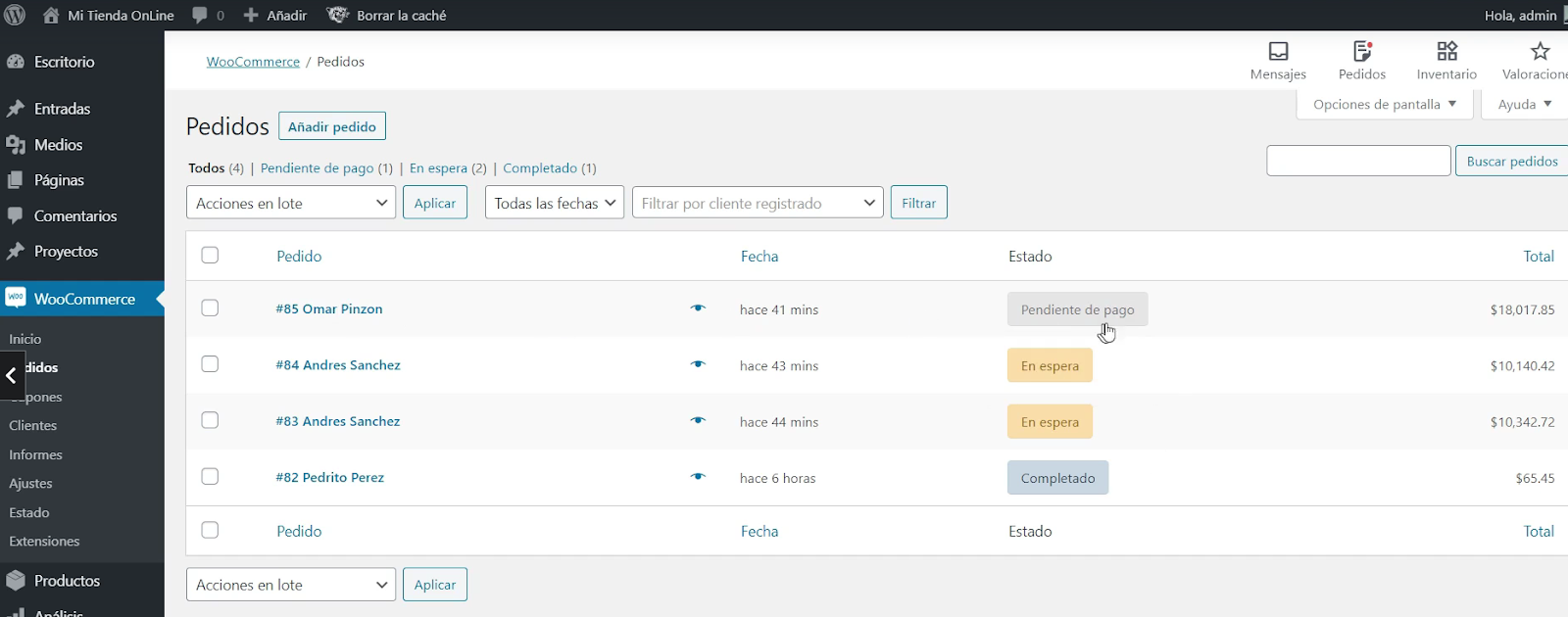Image resolution: width=1568 pixels, height=617 pixels.
Task: Click the Buscar pedidos button
Action: click(x=1512, y=161)
